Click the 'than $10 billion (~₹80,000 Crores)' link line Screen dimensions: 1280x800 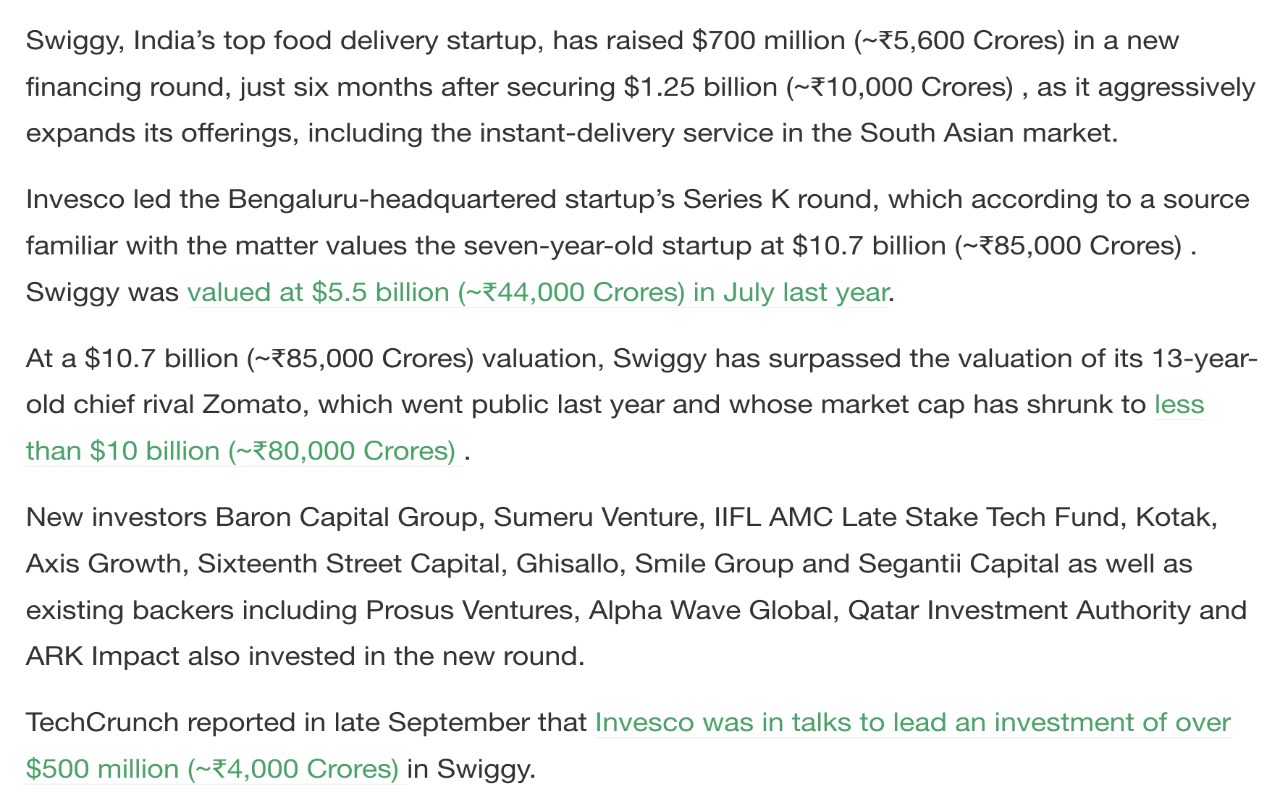[x=240, y=451]
